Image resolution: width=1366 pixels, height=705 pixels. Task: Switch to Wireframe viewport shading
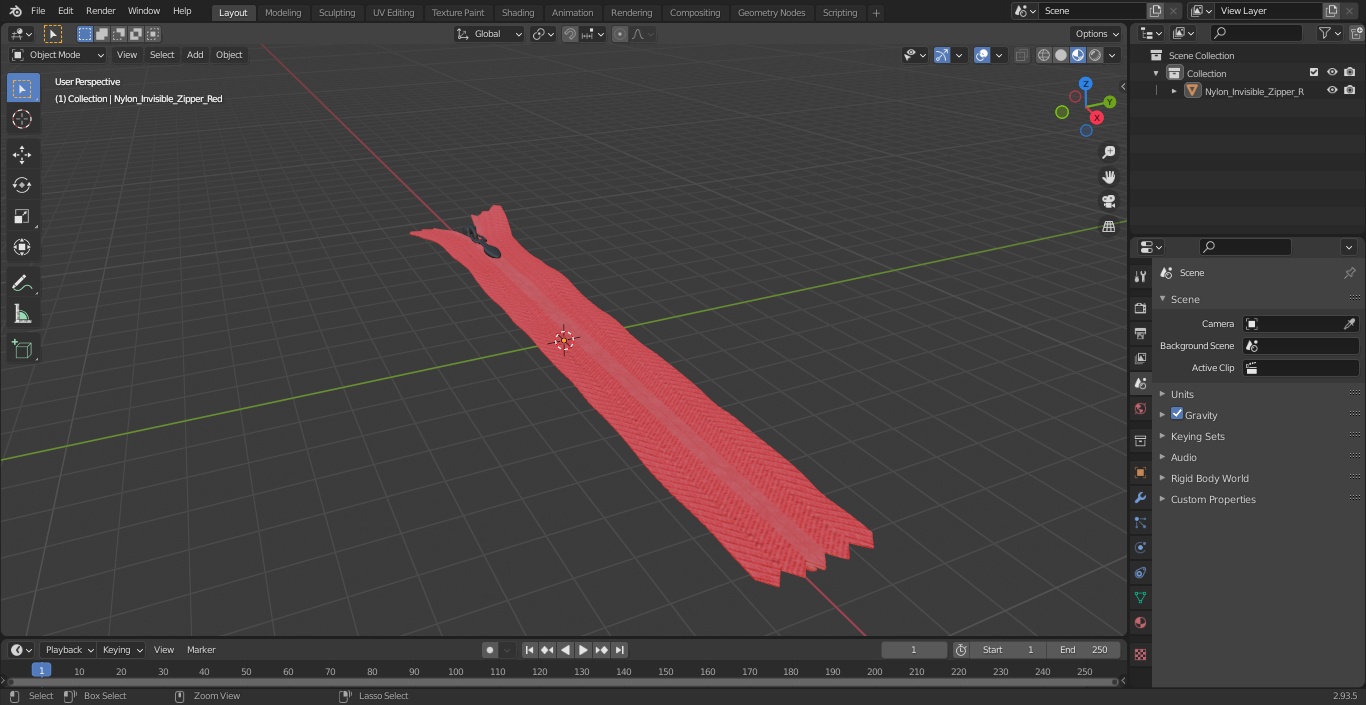[1044, 55]
